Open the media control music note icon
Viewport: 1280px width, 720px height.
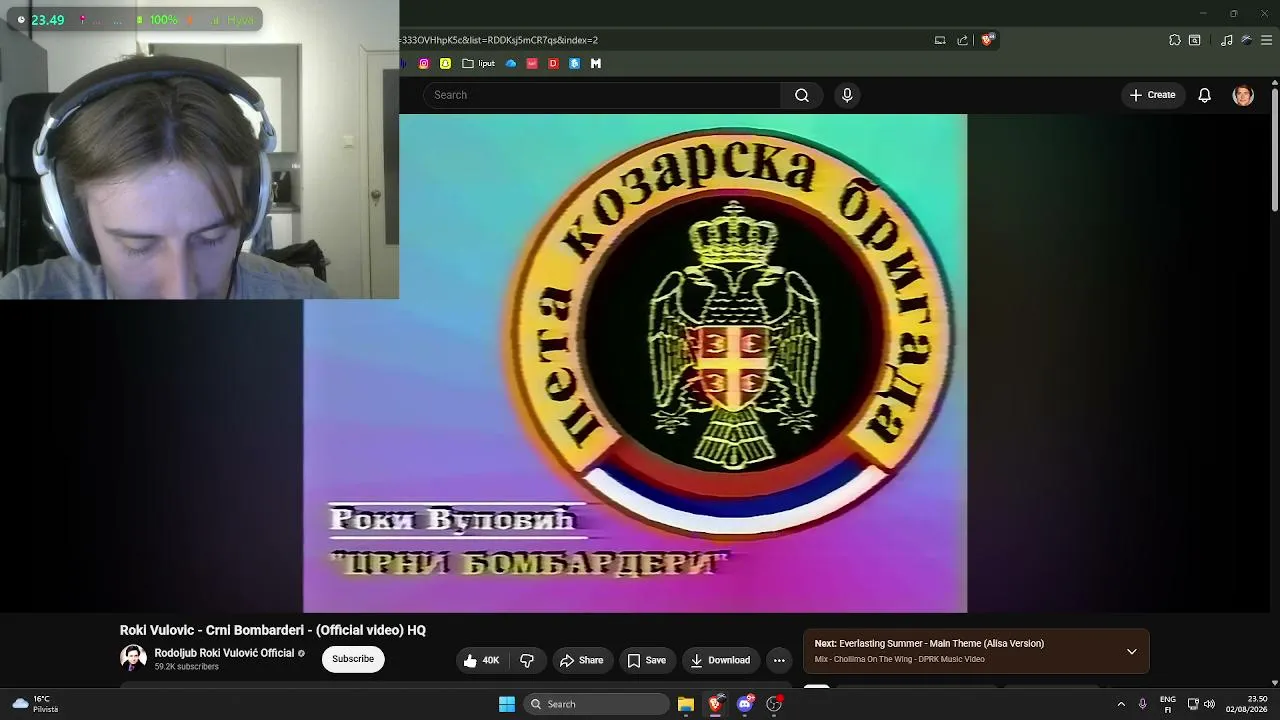[1227, 40]
